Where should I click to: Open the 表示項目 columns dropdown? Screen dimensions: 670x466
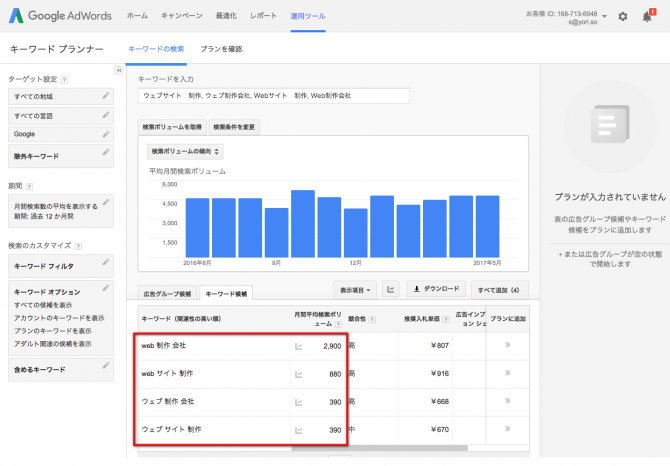tap(355, 290)
